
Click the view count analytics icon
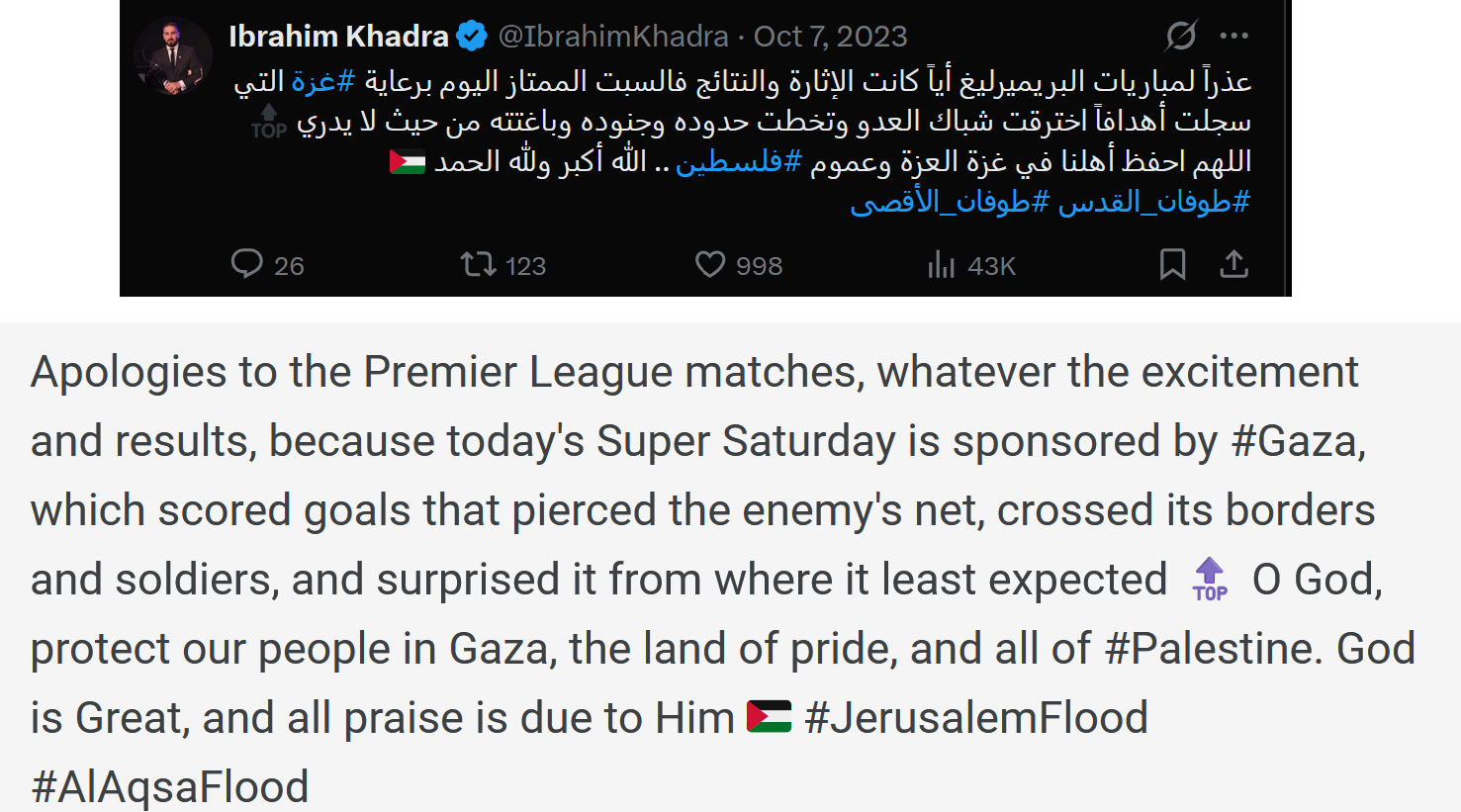click(x=940, y=265)
